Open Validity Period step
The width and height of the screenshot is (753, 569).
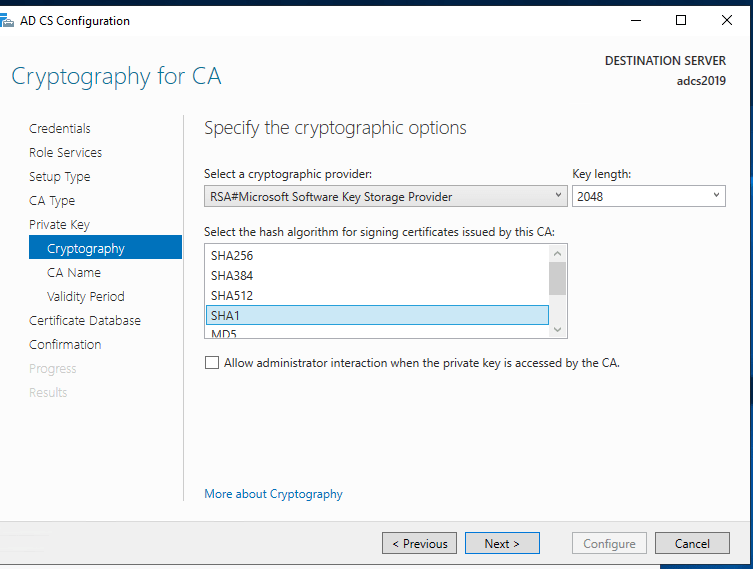86,296
